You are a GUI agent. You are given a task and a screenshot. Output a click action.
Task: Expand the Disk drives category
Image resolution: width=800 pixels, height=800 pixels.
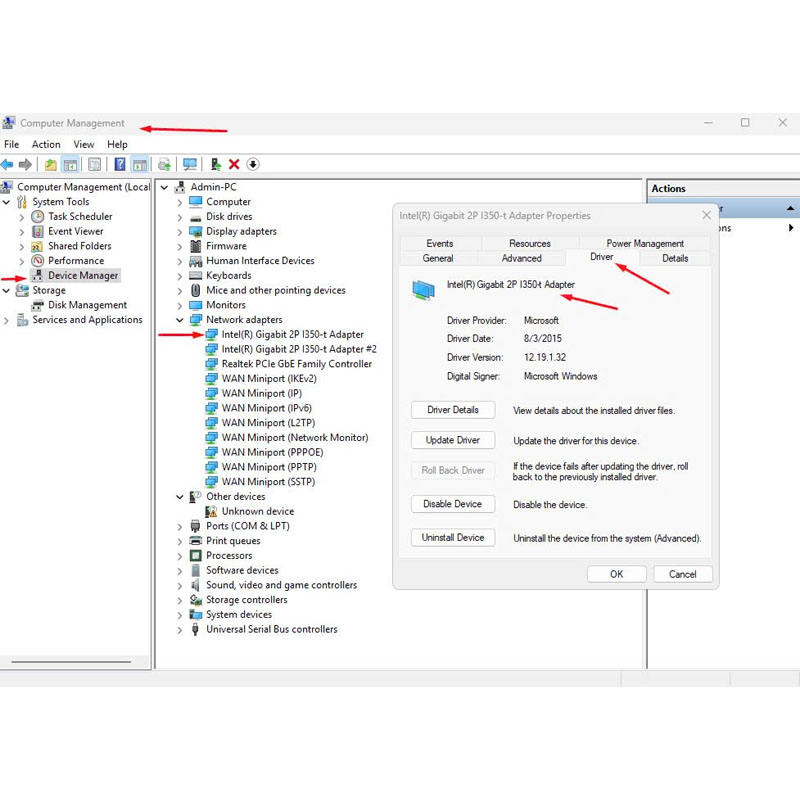click(x=180, y=217)
